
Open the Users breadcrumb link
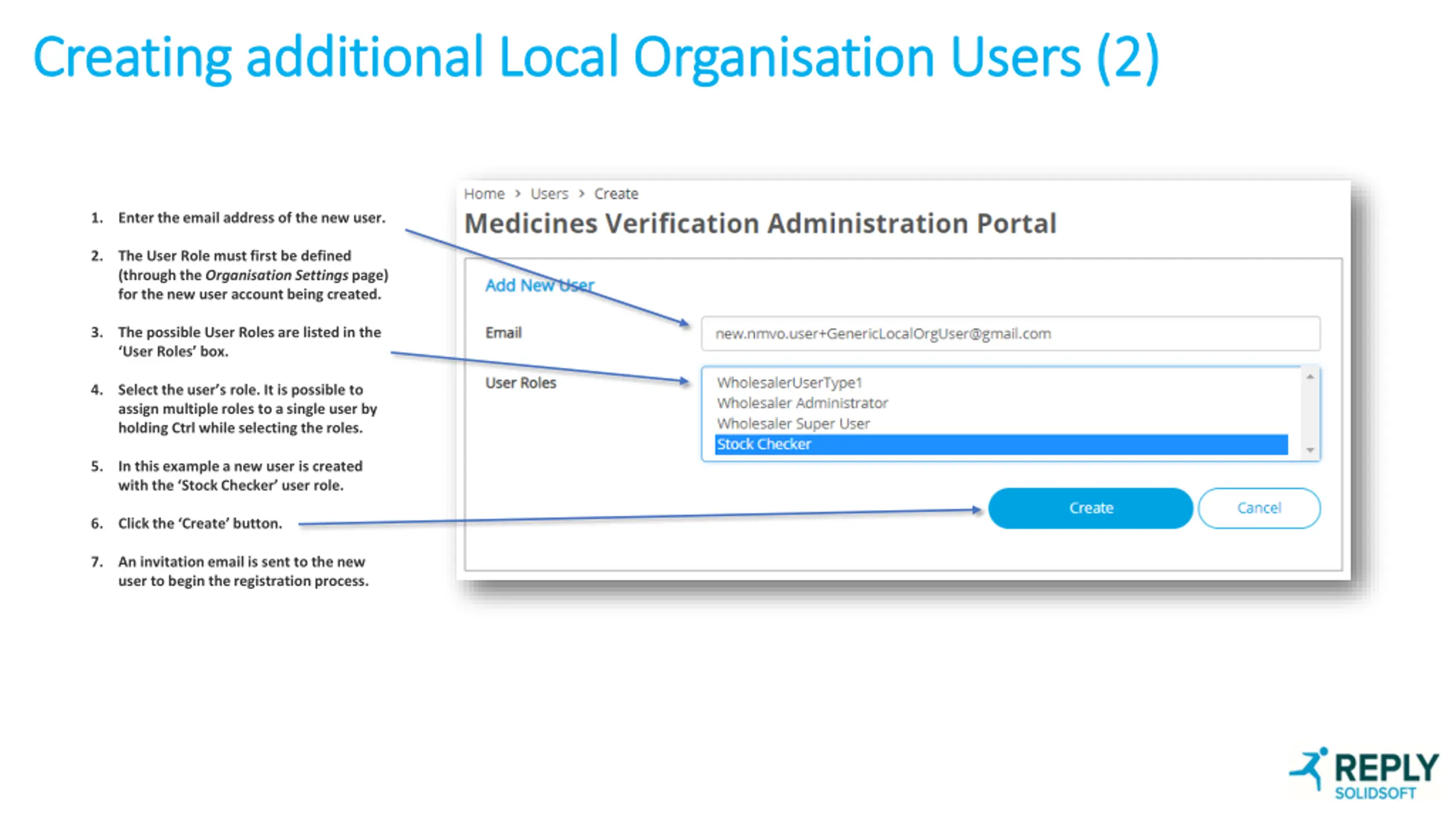click(x=549, y=194)
